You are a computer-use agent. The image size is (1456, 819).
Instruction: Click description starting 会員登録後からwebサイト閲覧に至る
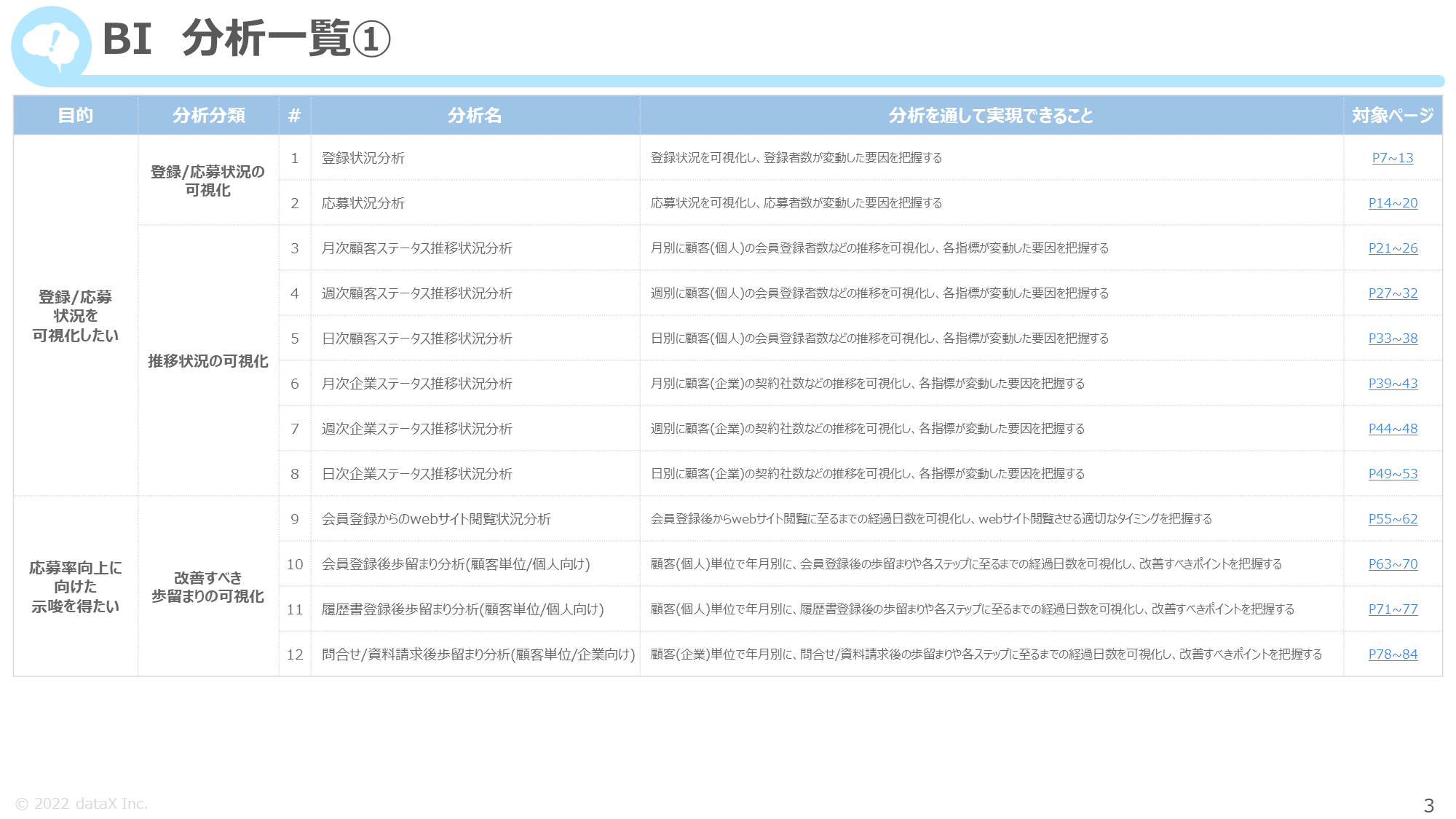tap(931, 519)
